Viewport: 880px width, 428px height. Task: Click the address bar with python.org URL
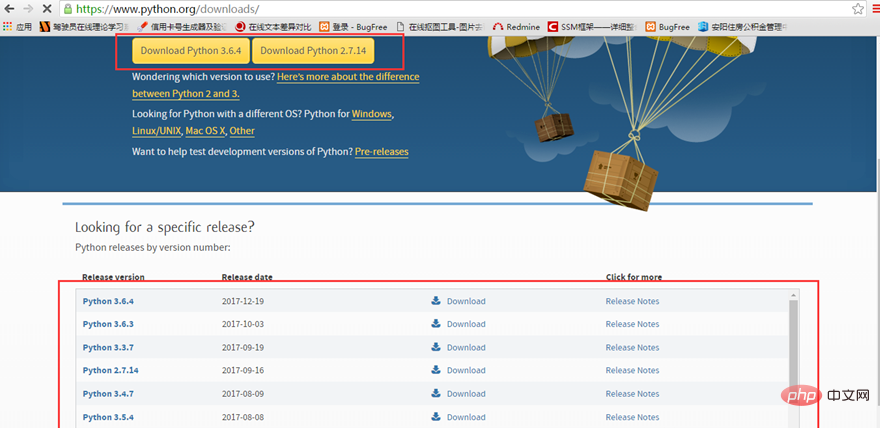coord(455,9)
